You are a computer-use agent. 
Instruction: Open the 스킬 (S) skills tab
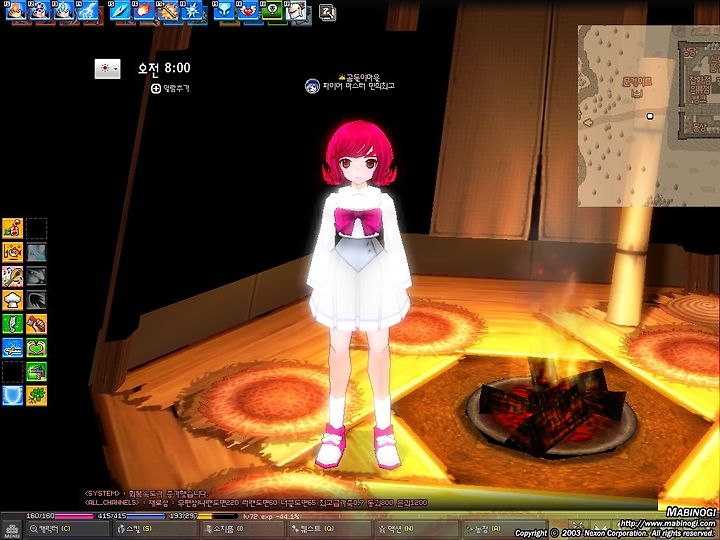click(x=154, y=529)
